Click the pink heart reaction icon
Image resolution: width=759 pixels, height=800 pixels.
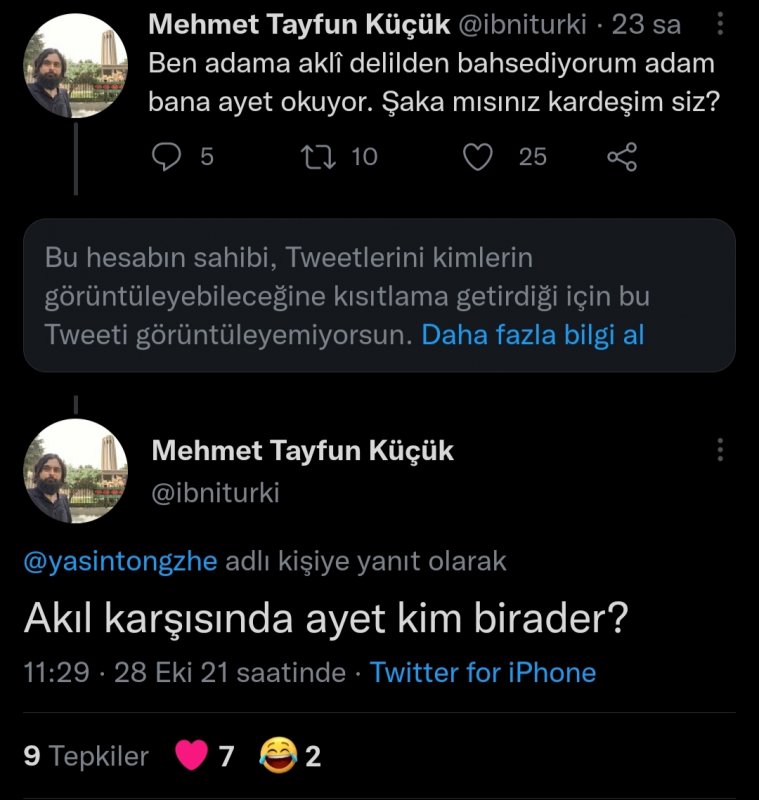pos(190,755)
